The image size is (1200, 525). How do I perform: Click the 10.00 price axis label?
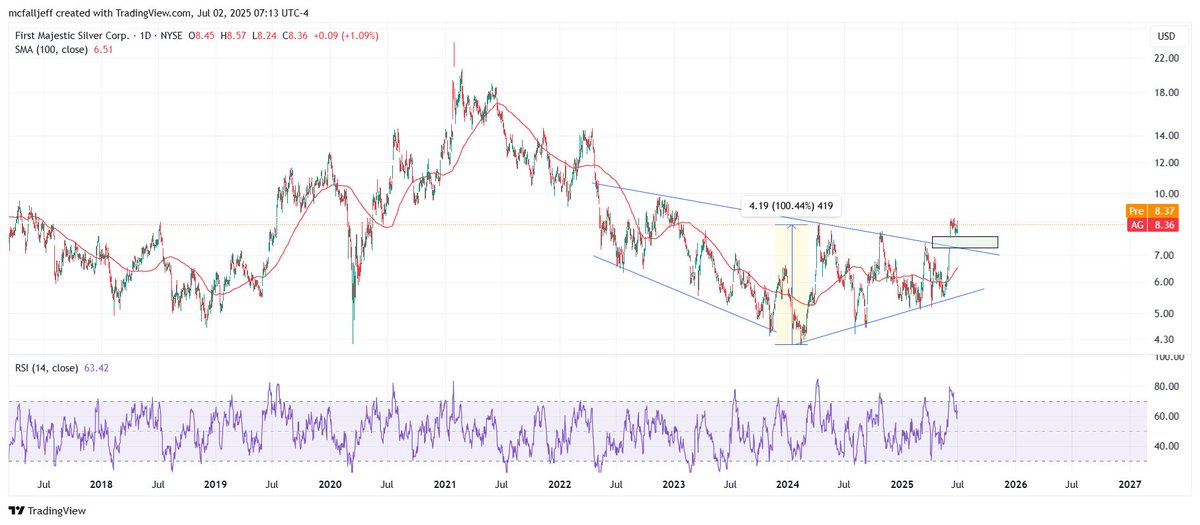(1167, 194)
